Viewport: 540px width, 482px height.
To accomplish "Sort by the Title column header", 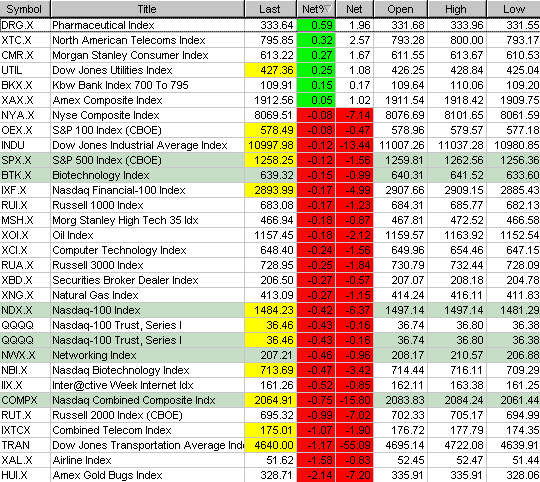I will click(147, 9).
